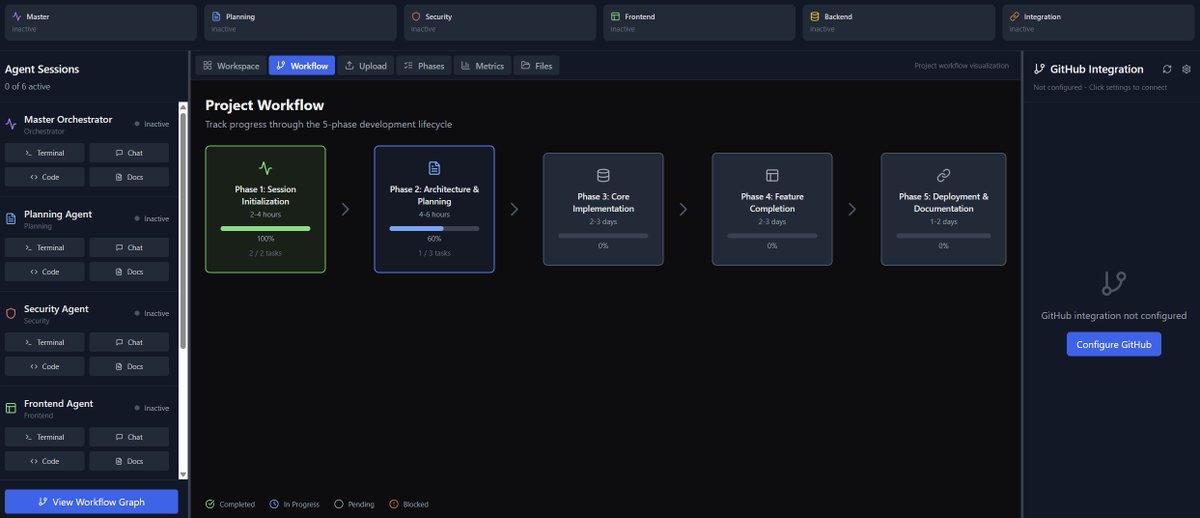This screenshot has width=1200, height=518.
Task: Select the Workflow tab
Action: tap(302, 66)
